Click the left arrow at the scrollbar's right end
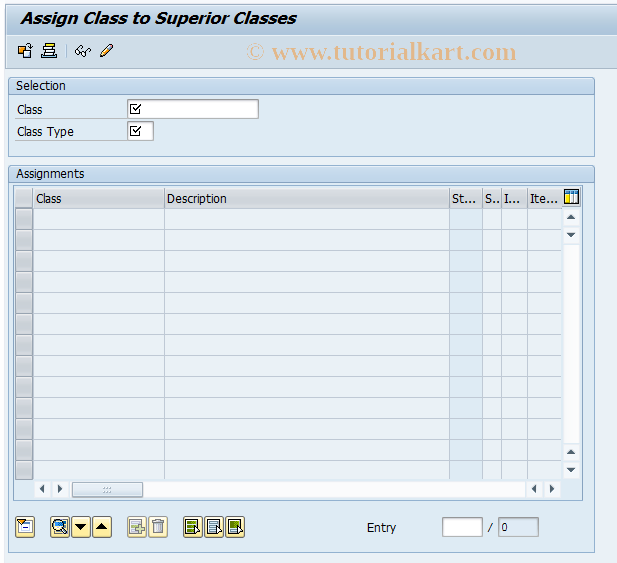617x563 pixels. click(x=534, y=489)
